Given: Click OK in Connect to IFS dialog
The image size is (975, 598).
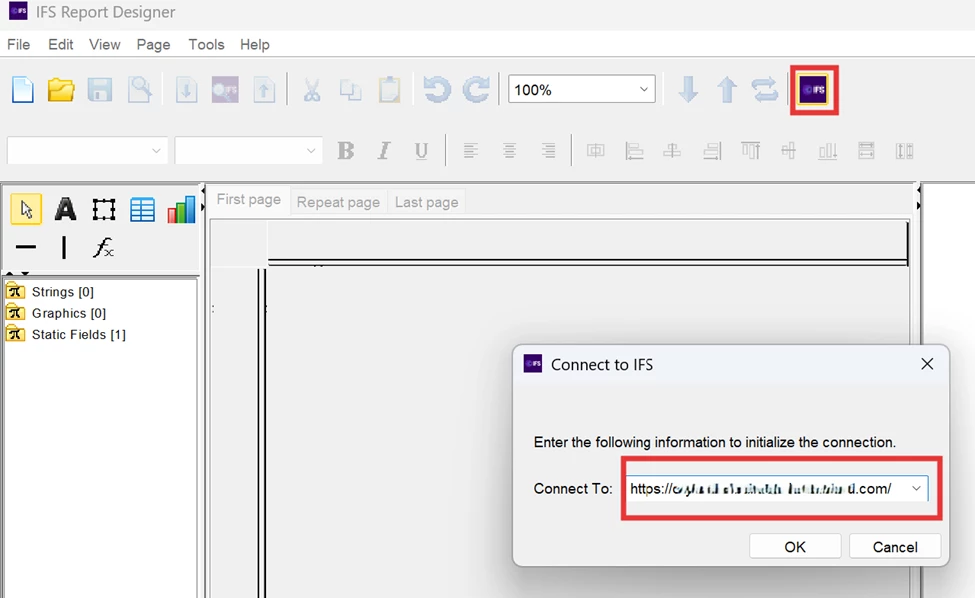Looking at the screenshot, I should [x=795, y=547].
